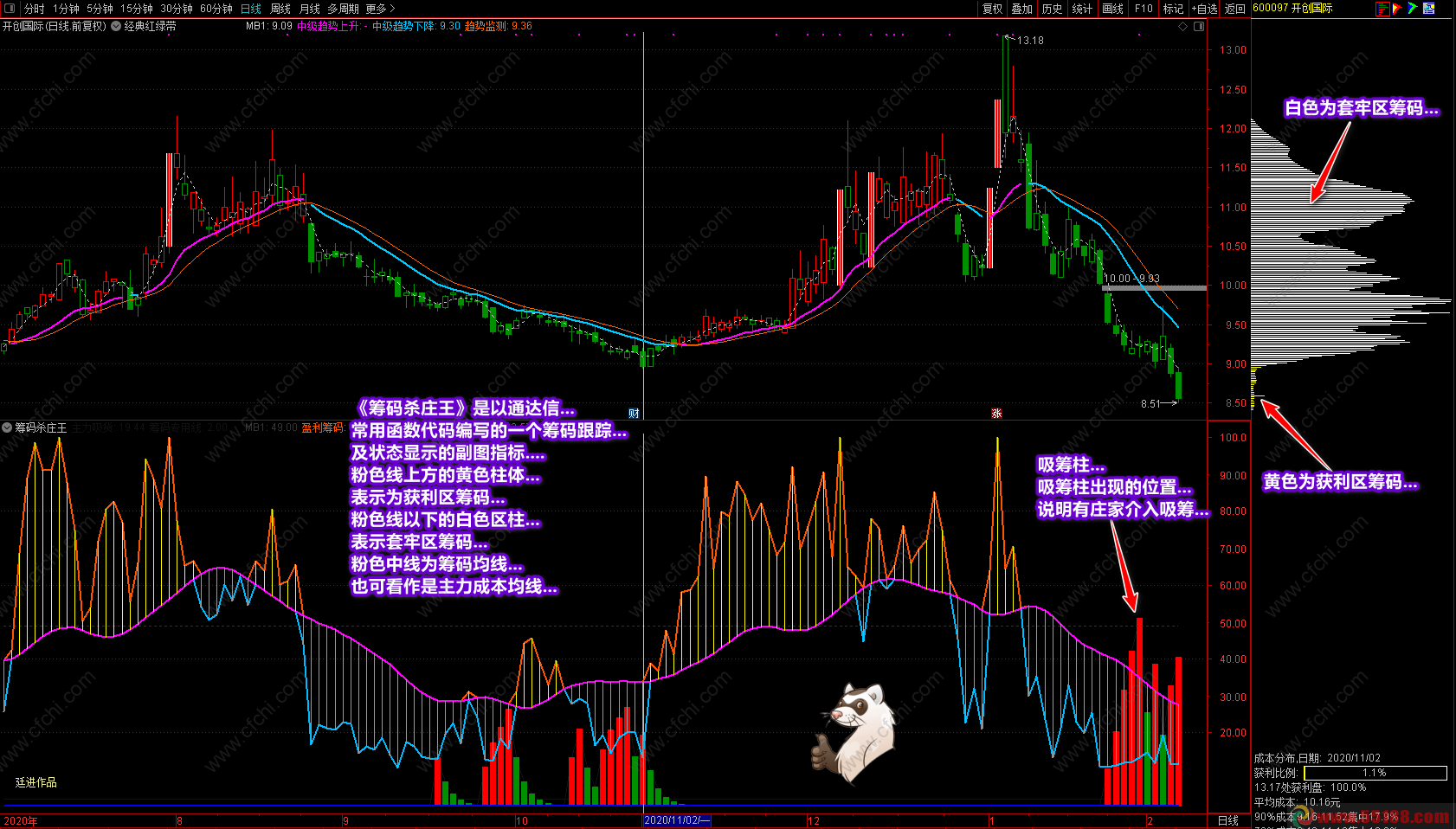Select the chip distribution bars icon

[x=1382, y=9]
